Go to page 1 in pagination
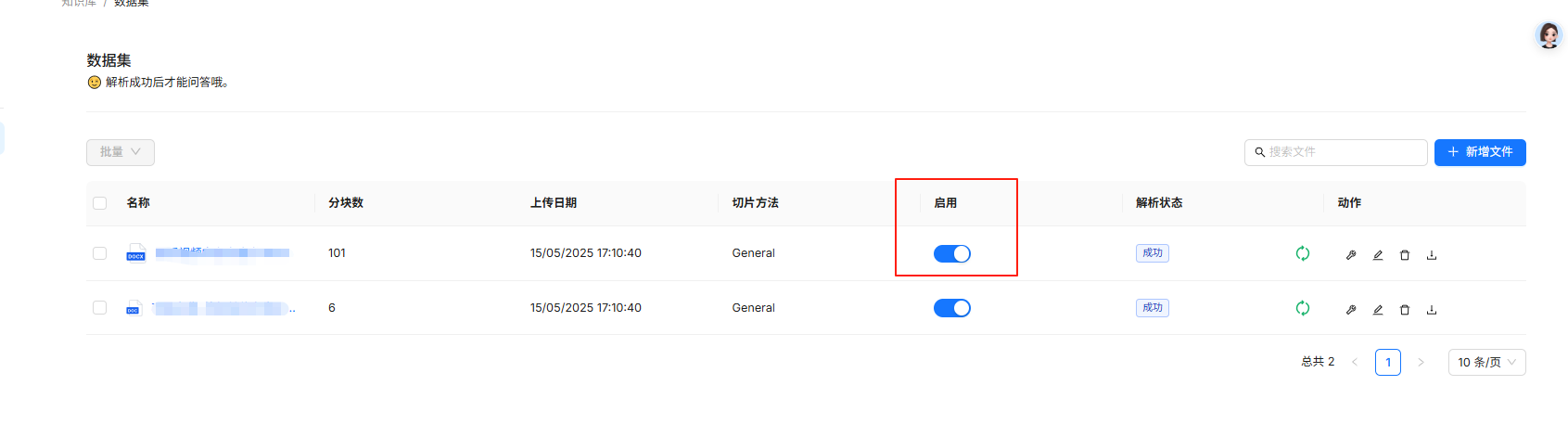1568x437 pixels. (1388, 362)
